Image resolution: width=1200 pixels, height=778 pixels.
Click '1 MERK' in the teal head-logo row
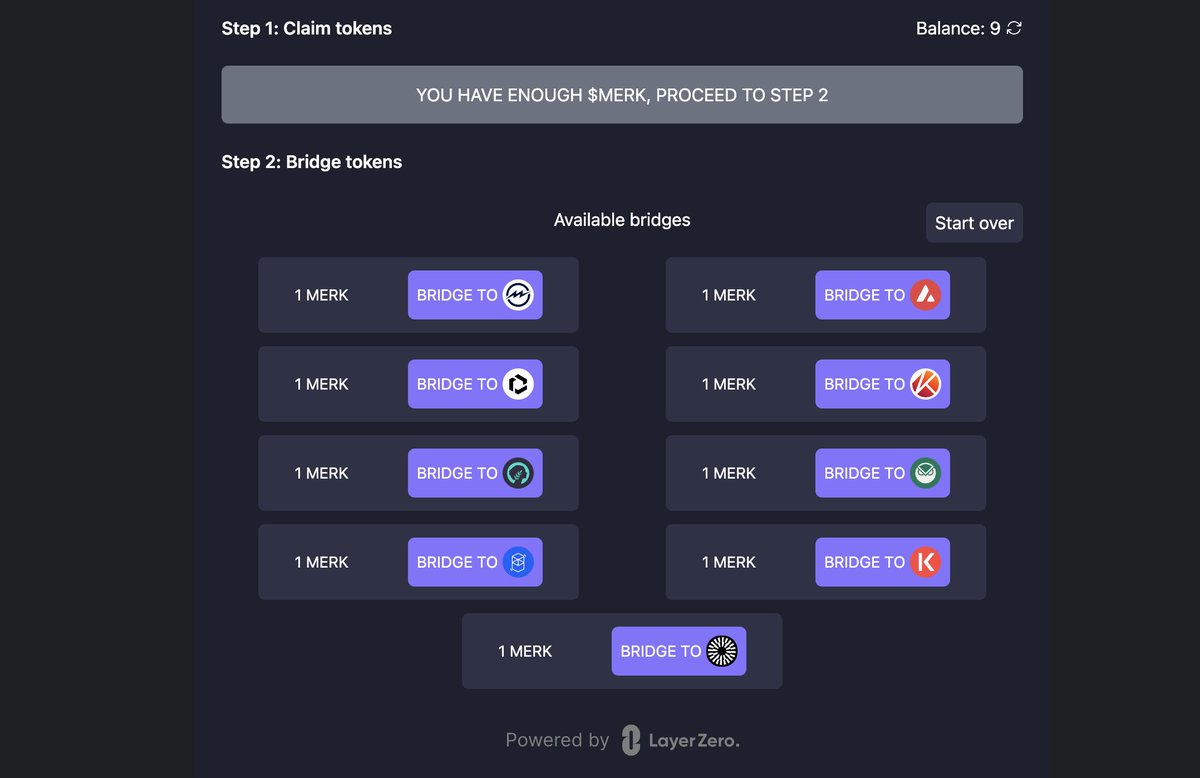321,473
